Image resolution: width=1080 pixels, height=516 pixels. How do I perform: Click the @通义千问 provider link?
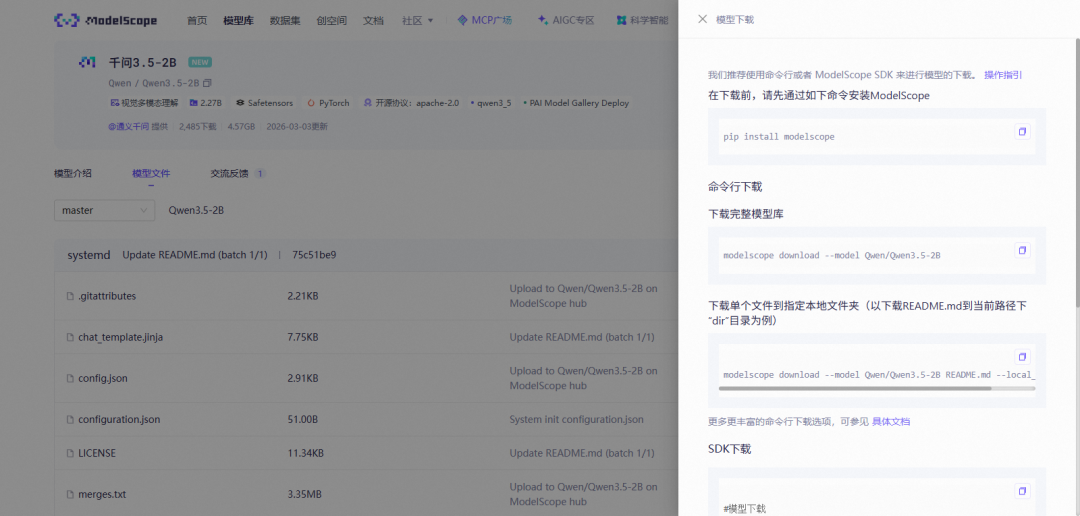128,127
